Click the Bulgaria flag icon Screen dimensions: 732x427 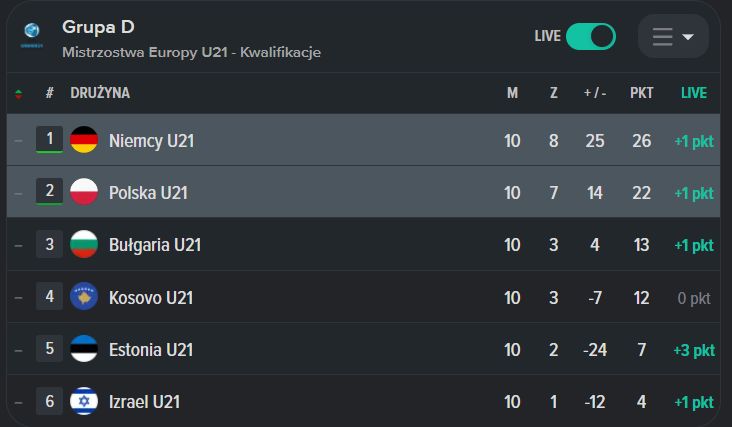(84, 245)
